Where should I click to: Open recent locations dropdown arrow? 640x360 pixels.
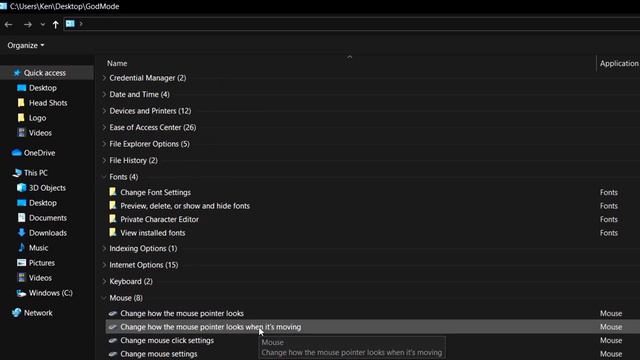[x=42, y=25]
